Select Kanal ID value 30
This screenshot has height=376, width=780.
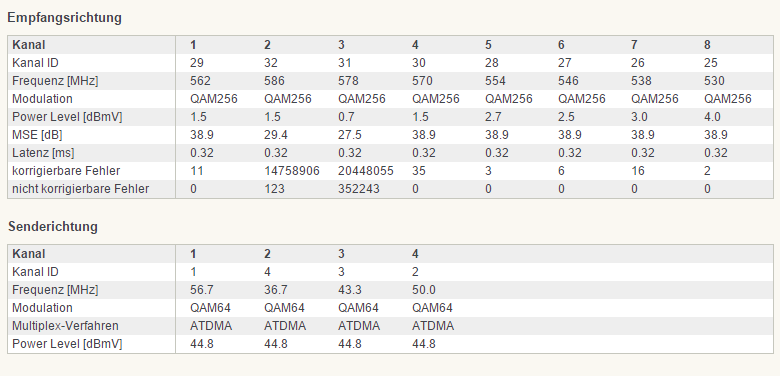coord(419,63)
